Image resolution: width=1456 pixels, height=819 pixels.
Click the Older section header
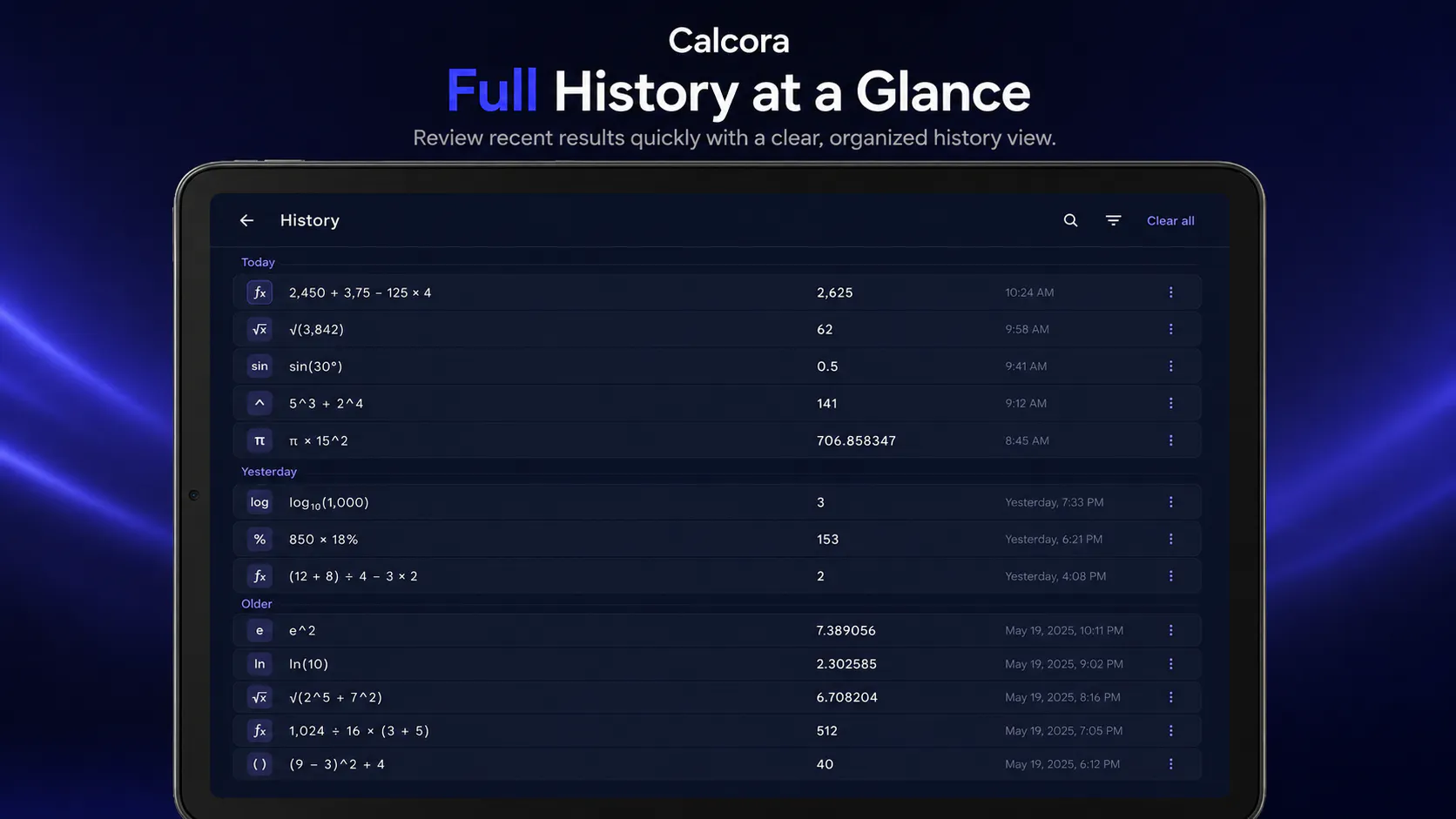[x=257, y=604]
